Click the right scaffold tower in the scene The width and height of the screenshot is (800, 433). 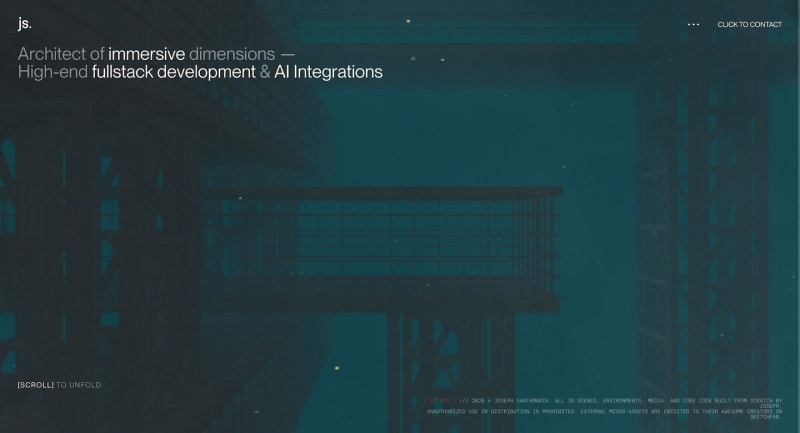tap(700, 230)
